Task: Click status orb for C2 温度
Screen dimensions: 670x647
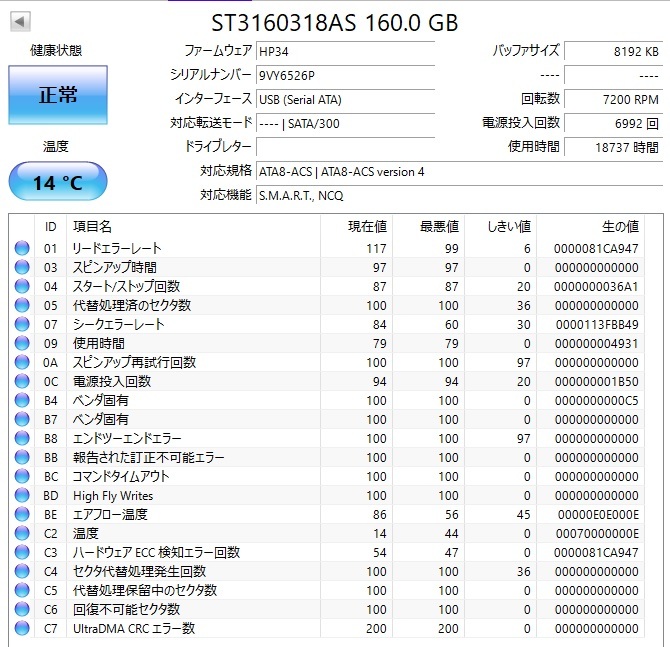Action: point(22,533)
